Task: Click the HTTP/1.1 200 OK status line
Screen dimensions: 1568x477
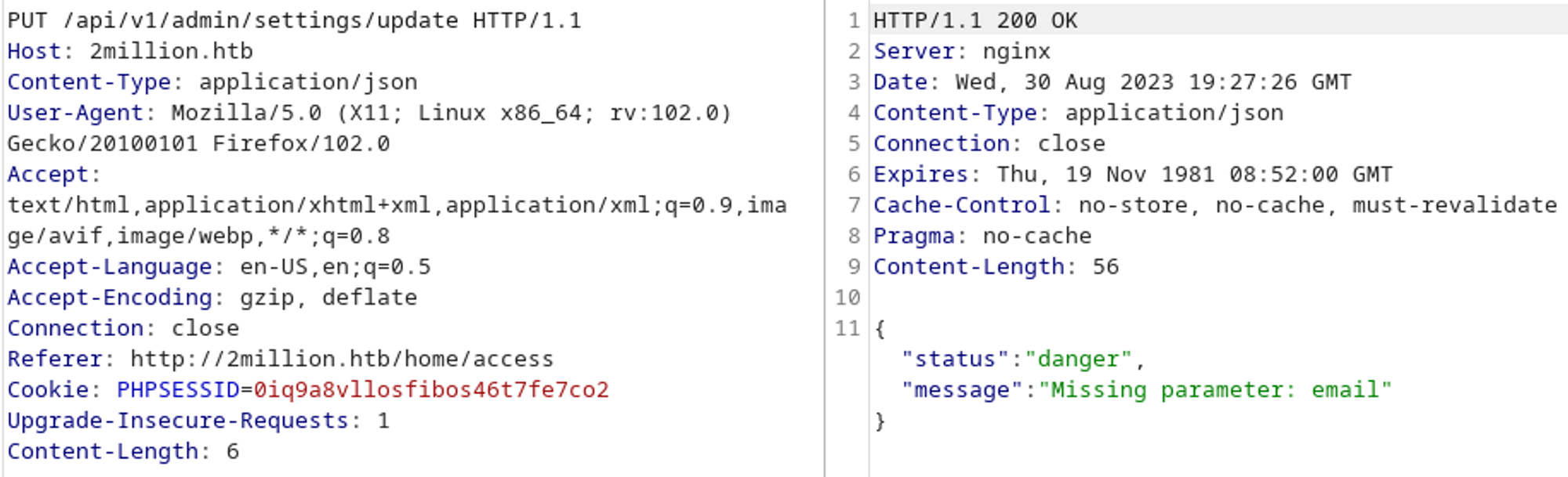Action: 975,20
